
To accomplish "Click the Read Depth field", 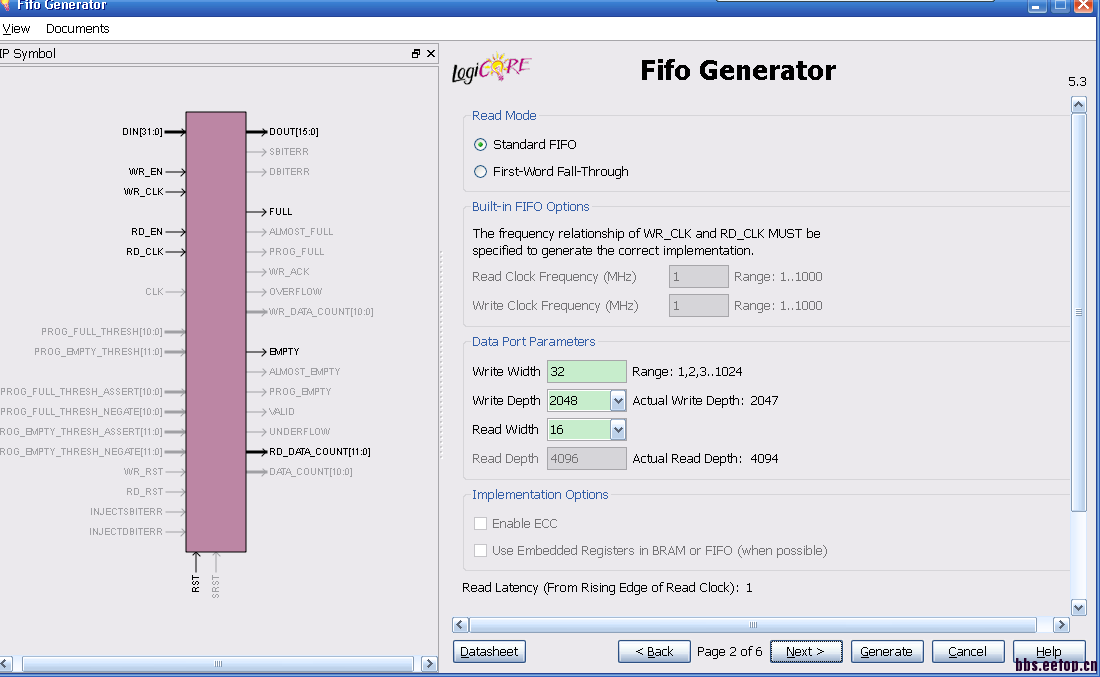I will [586, 459].
